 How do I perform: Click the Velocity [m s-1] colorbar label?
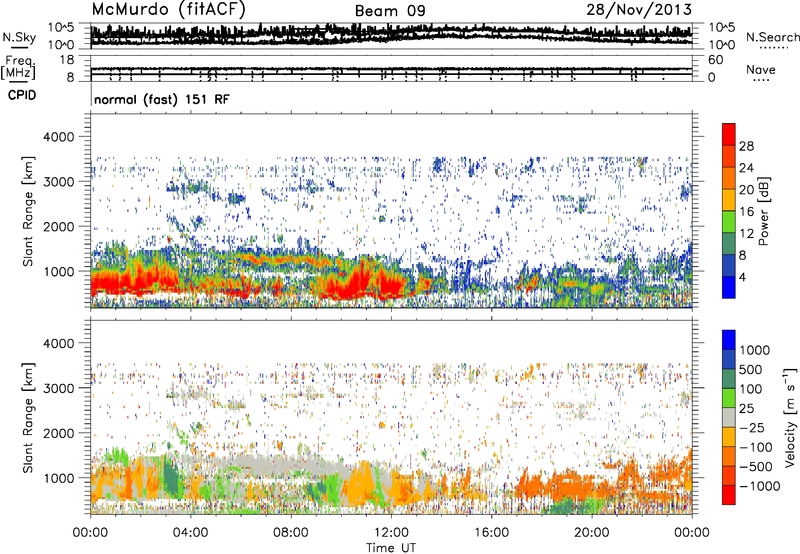(790, 417)
